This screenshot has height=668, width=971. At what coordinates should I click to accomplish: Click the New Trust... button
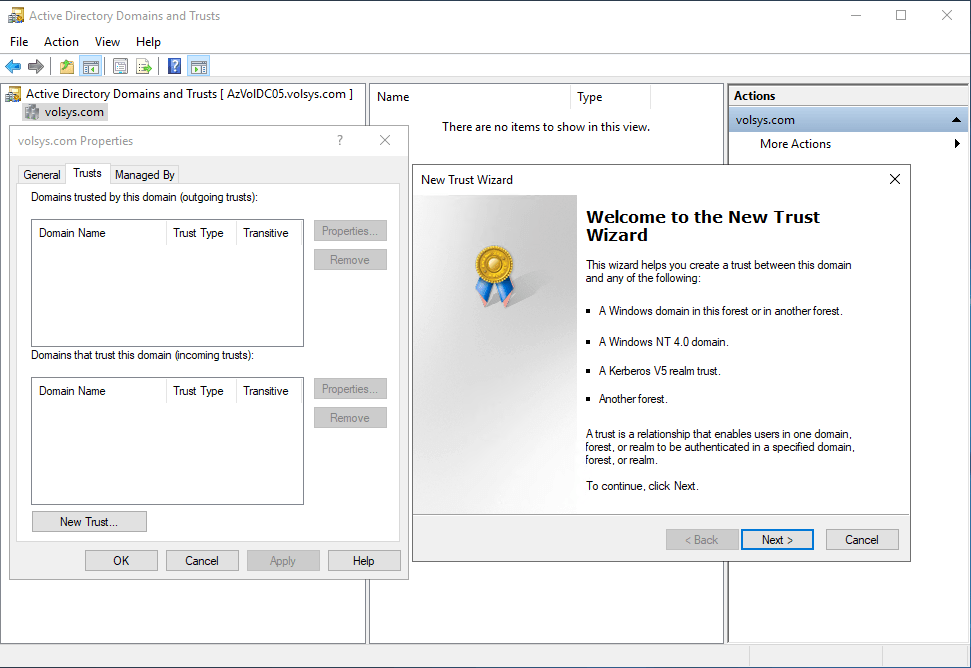[x=89, y=522]
